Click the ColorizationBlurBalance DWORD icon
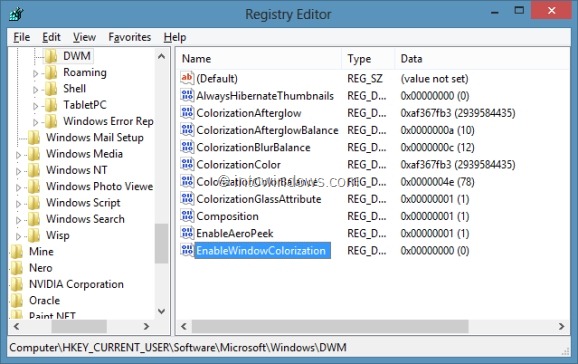The width and height of the screenshot is (578, 364). coord(187,147)
